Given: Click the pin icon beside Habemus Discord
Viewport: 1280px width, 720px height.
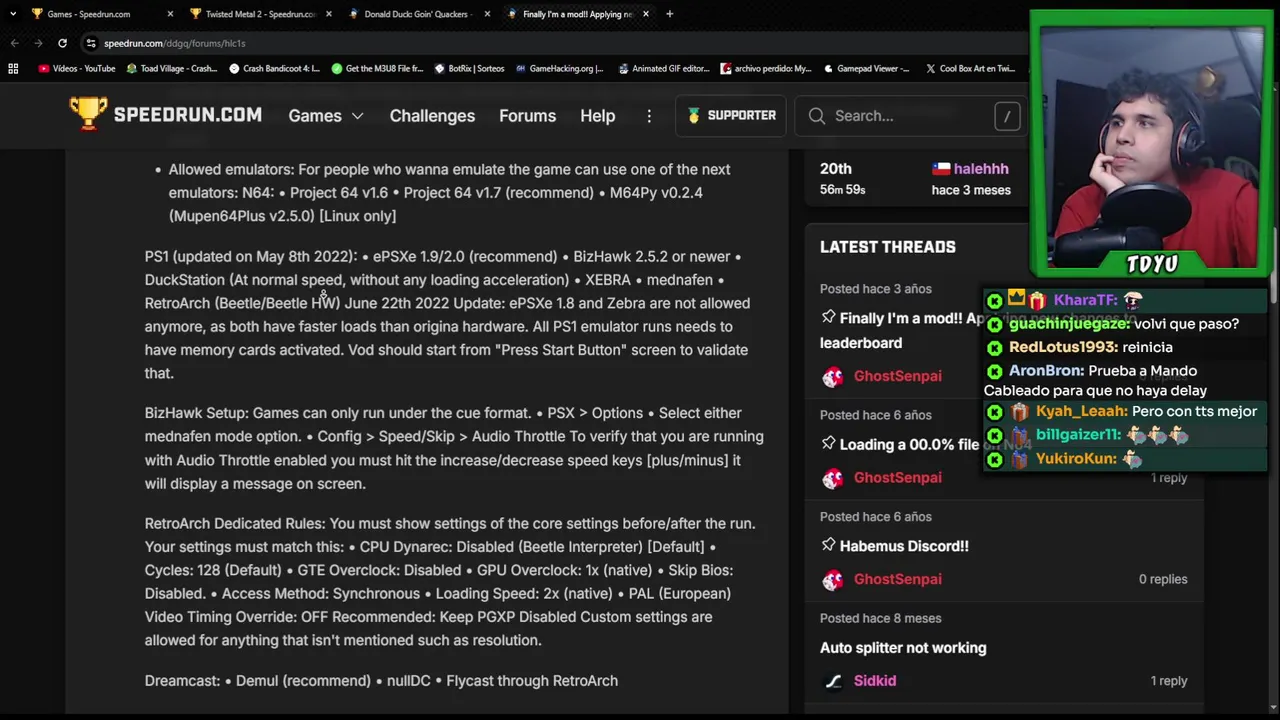Looking at the screenshot, I should pos(828,545).
